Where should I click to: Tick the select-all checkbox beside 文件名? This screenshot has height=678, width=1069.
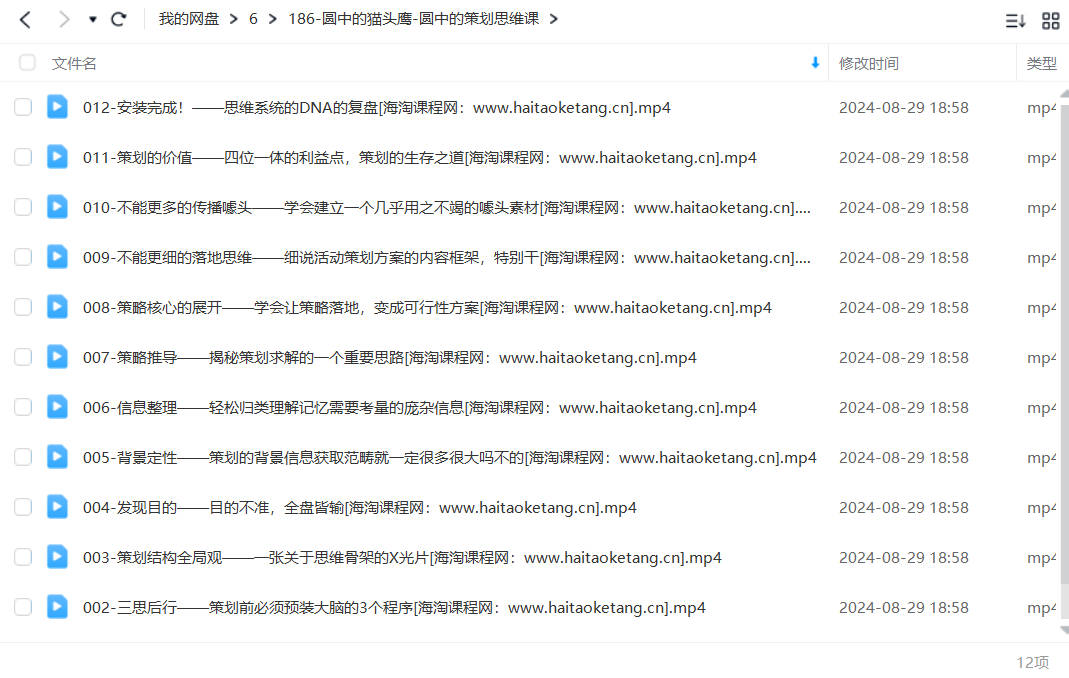pyautogui.click(x=27, y=63)
